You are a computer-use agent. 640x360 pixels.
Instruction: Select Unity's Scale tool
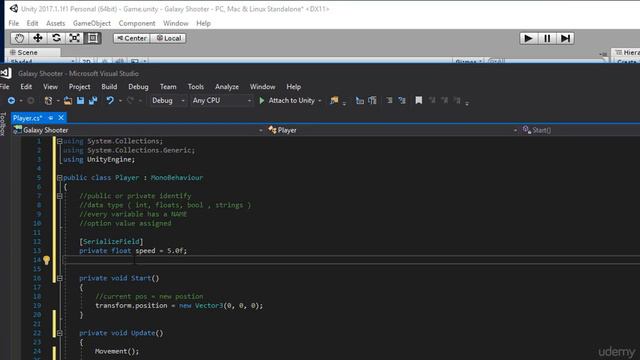pyautogui.click(x=74, y=38)
